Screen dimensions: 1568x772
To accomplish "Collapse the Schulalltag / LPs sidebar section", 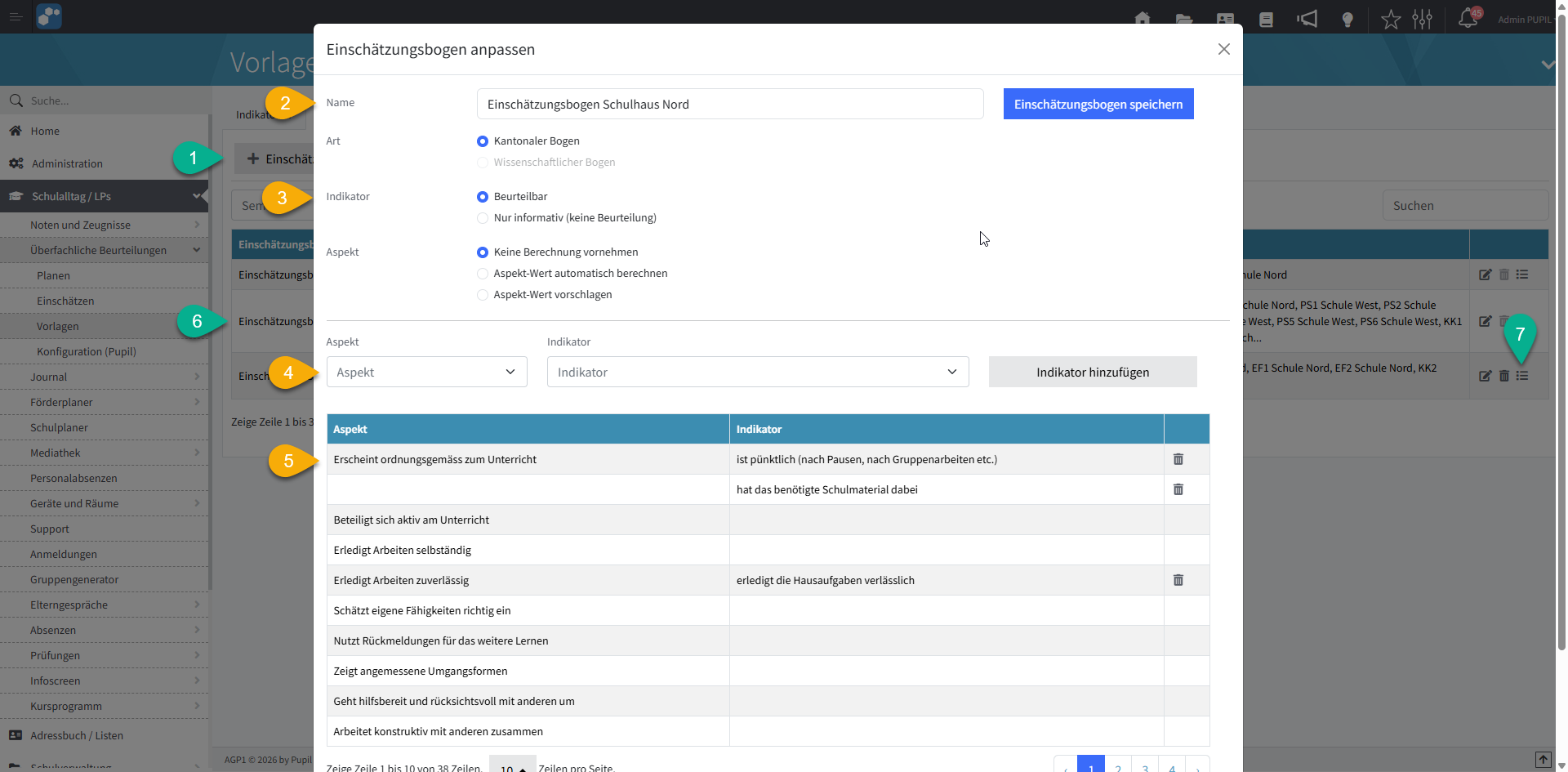I will pyautogui.click(x=197, y=196).
